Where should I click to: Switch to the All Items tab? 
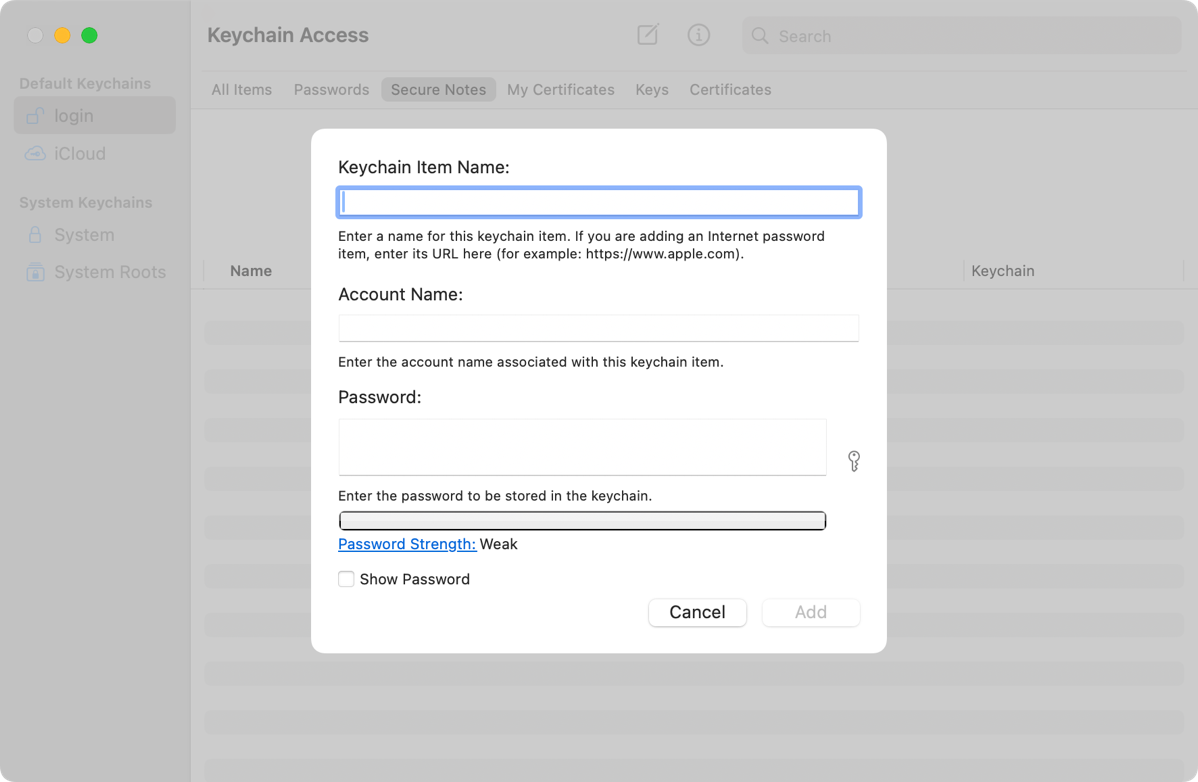coord(241,90)
